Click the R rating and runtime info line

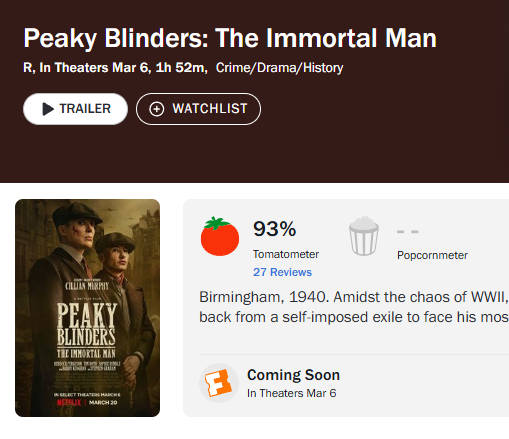tap(115, 68)
